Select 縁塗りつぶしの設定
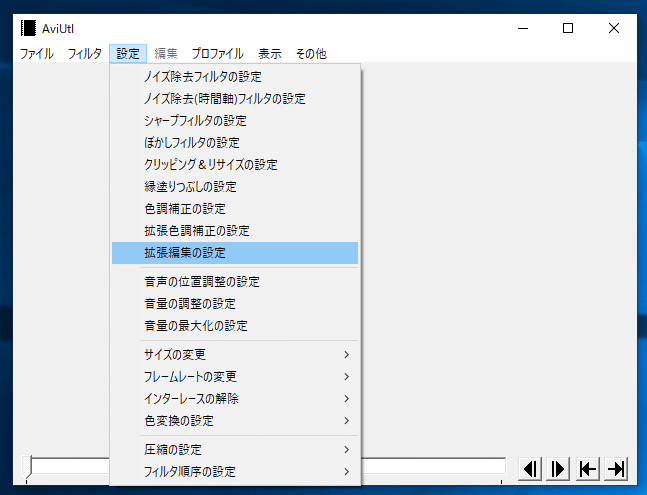This screenshot has width=647, height=495. (235, 186)
